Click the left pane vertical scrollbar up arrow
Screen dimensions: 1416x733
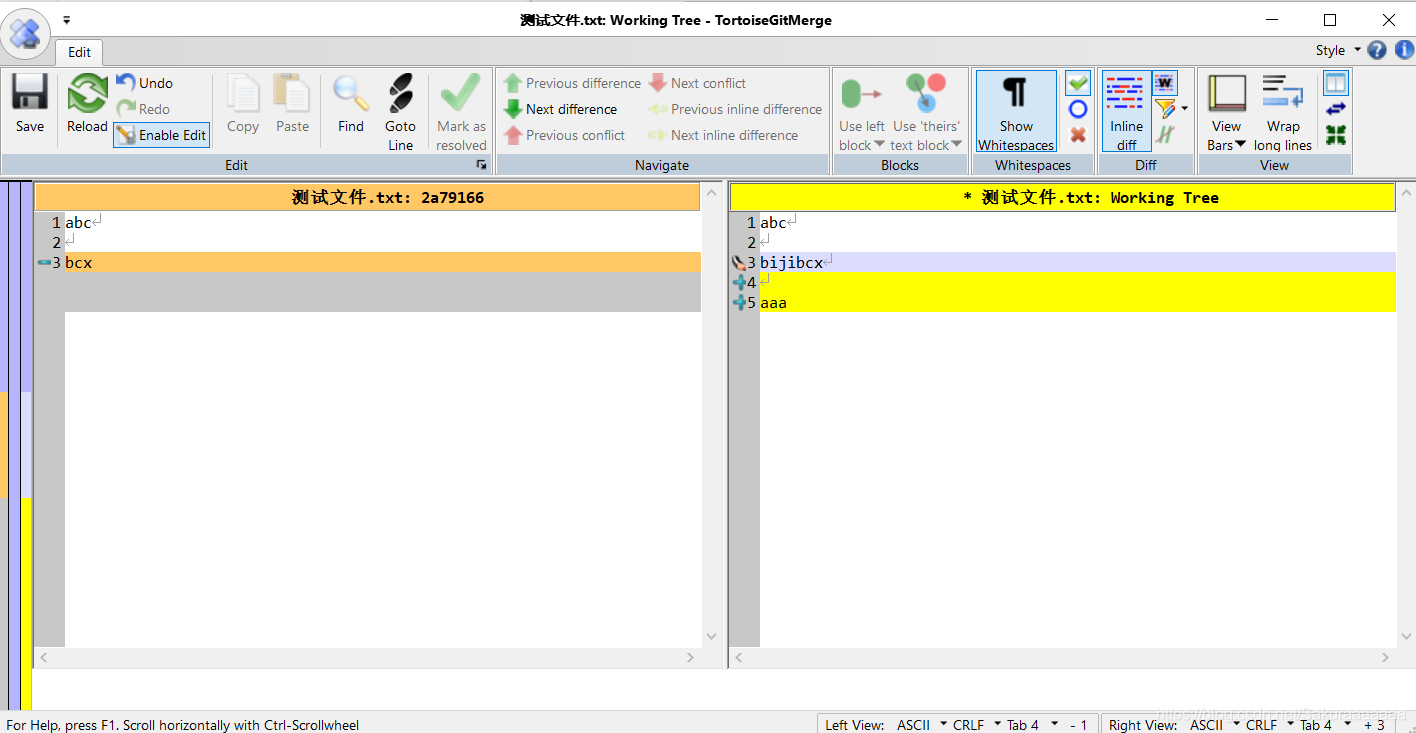(711, 192)
